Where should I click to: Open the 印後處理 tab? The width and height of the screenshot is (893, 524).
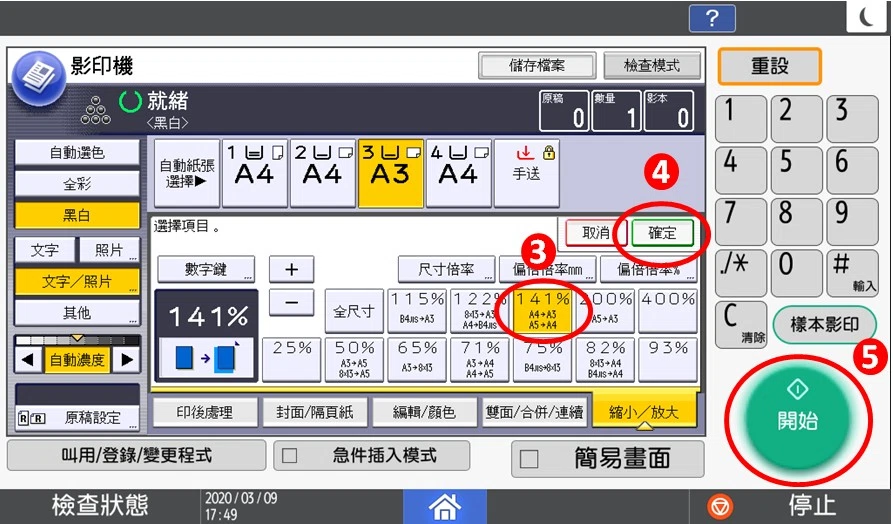[204, 412]
